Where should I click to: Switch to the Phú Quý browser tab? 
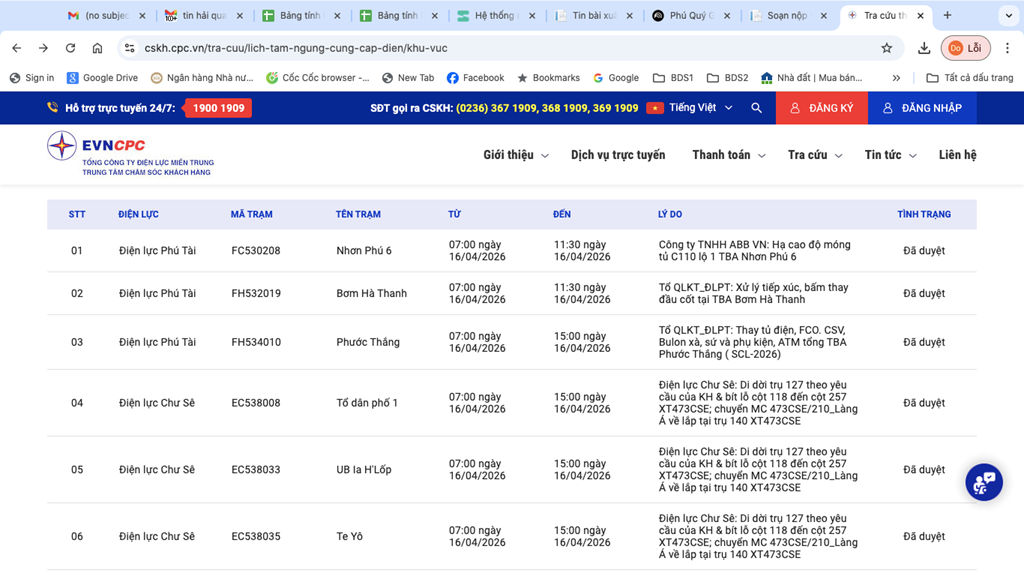point(690,16)
